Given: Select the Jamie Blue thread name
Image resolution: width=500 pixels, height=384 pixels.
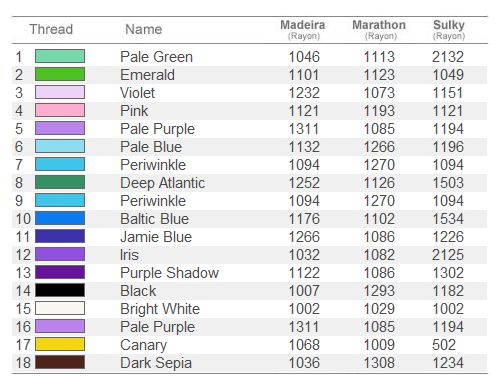Looking at the screenshot, I should point(156,237).
